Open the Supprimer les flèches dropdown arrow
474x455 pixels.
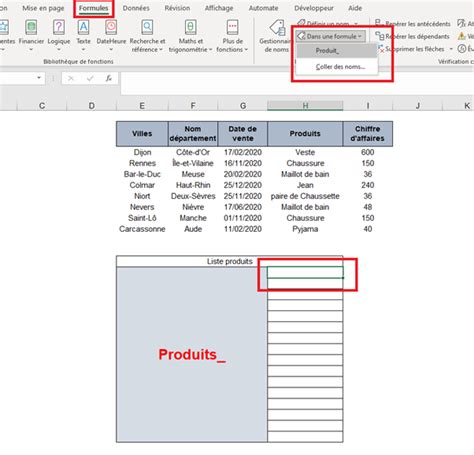pyautogui.click(x=451, y=49)
